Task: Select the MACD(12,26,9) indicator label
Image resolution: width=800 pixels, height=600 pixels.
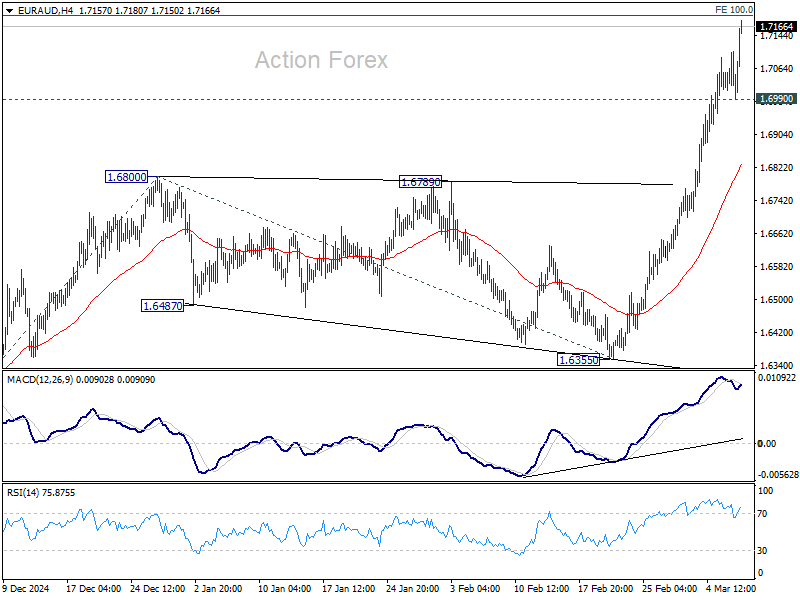Action: [x=40, y=380]
